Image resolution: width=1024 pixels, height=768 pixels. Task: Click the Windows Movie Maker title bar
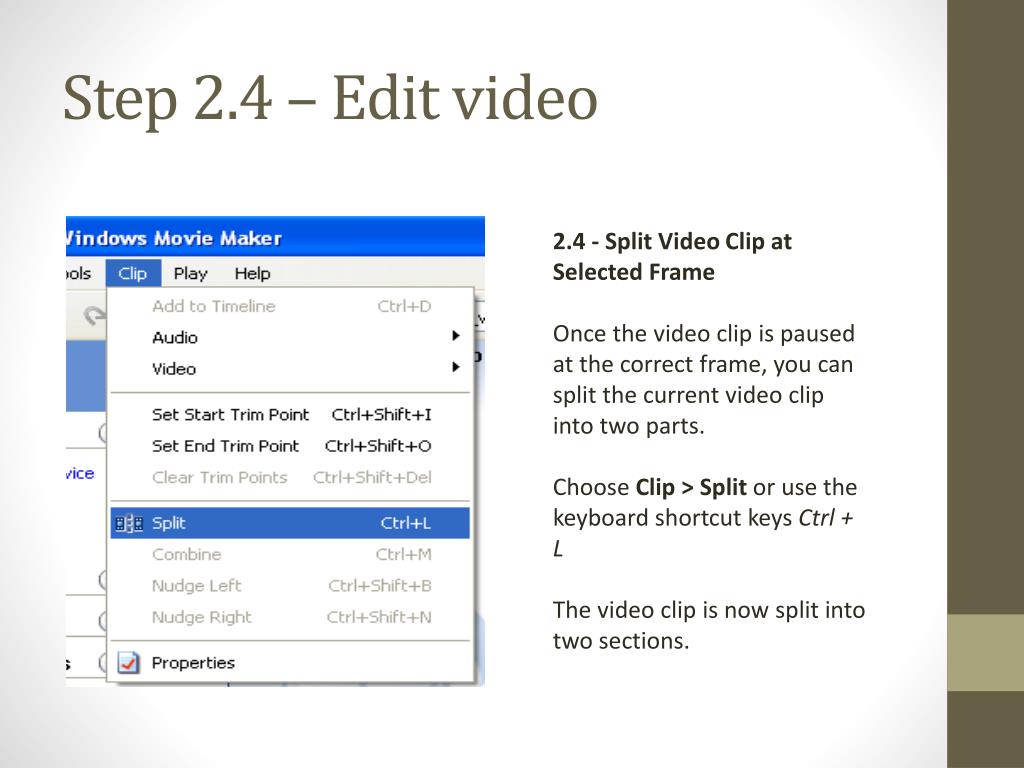pos(275,236)
